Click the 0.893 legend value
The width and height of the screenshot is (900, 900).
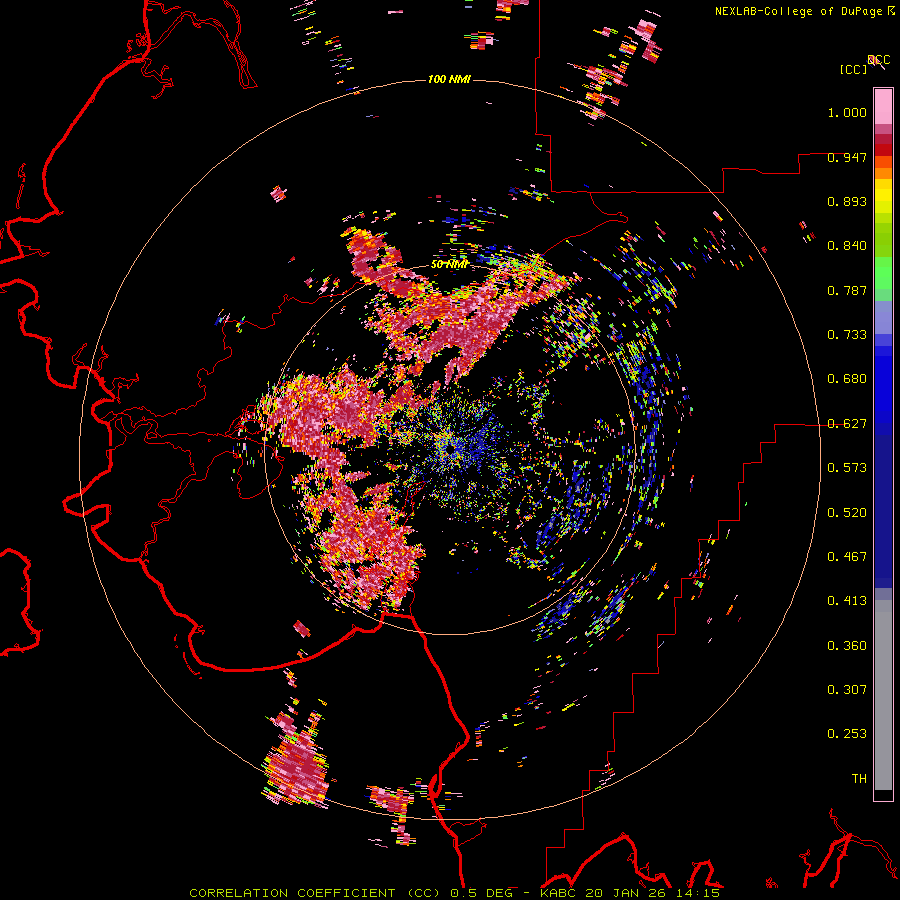(847, 201)
